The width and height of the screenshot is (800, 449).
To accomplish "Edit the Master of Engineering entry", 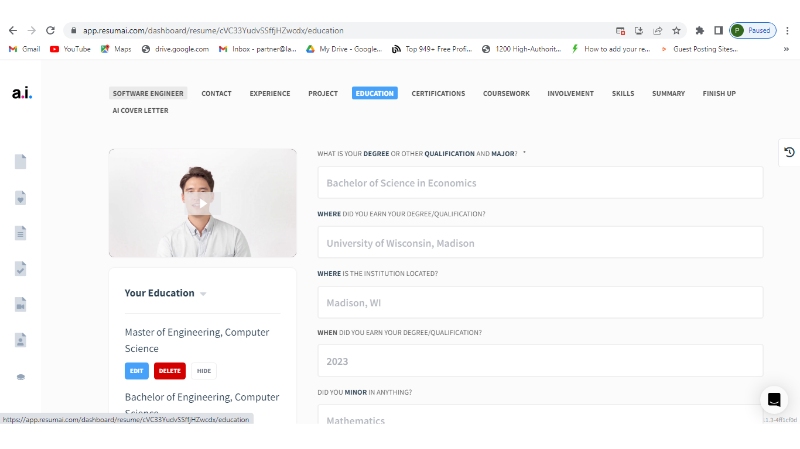I will [137, 371].
